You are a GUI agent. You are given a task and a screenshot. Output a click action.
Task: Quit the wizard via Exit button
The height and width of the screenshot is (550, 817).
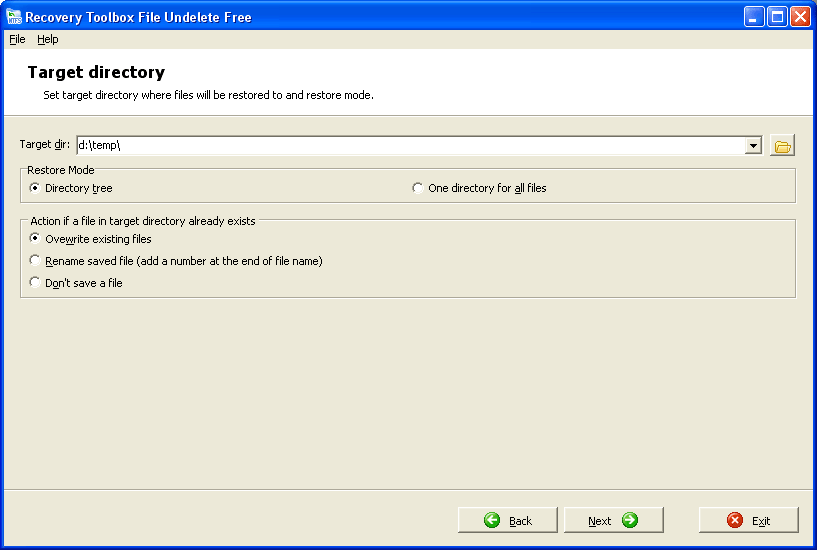748,520
